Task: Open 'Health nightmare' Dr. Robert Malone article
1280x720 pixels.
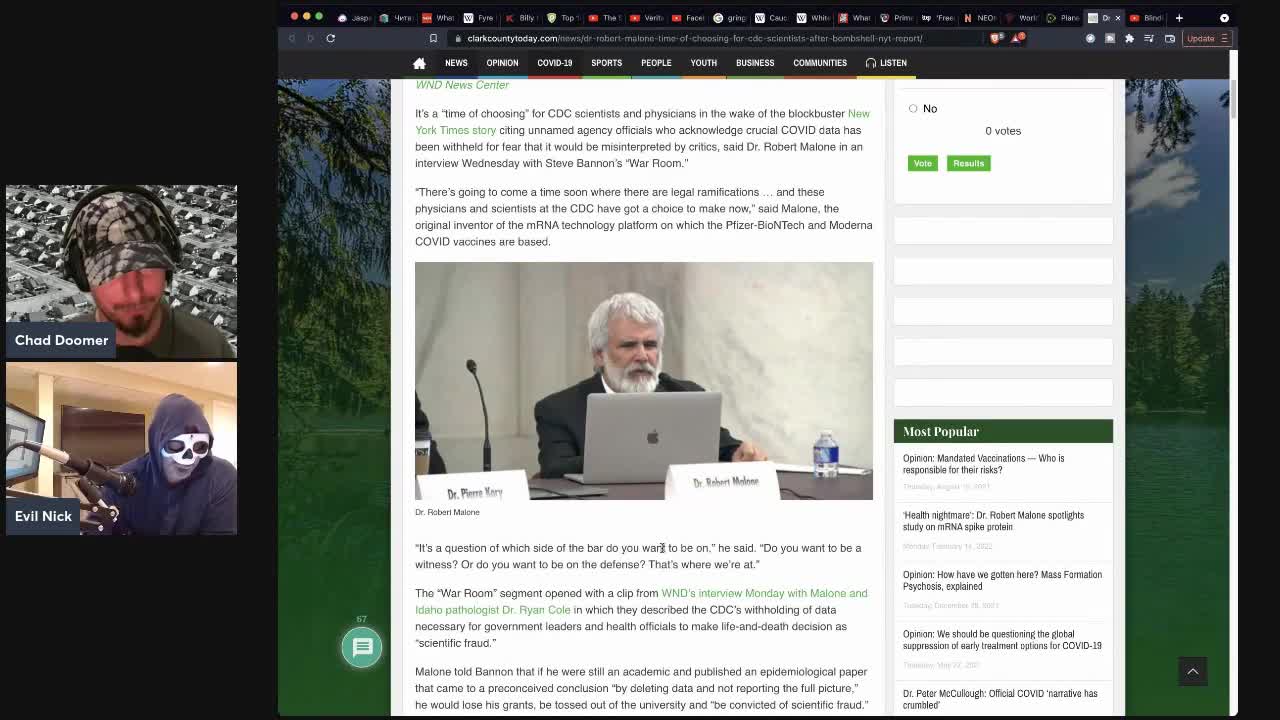Action: tap(993, 521)
